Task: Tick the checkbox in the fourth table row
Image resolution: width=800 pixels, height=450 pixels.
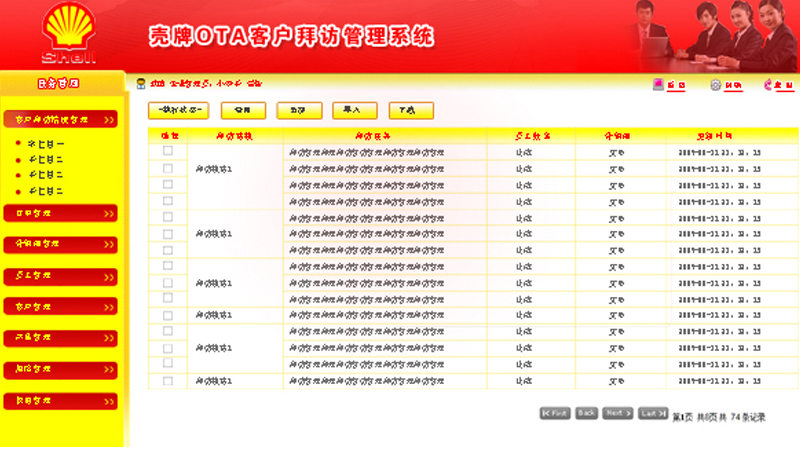Action: (167, 201)
